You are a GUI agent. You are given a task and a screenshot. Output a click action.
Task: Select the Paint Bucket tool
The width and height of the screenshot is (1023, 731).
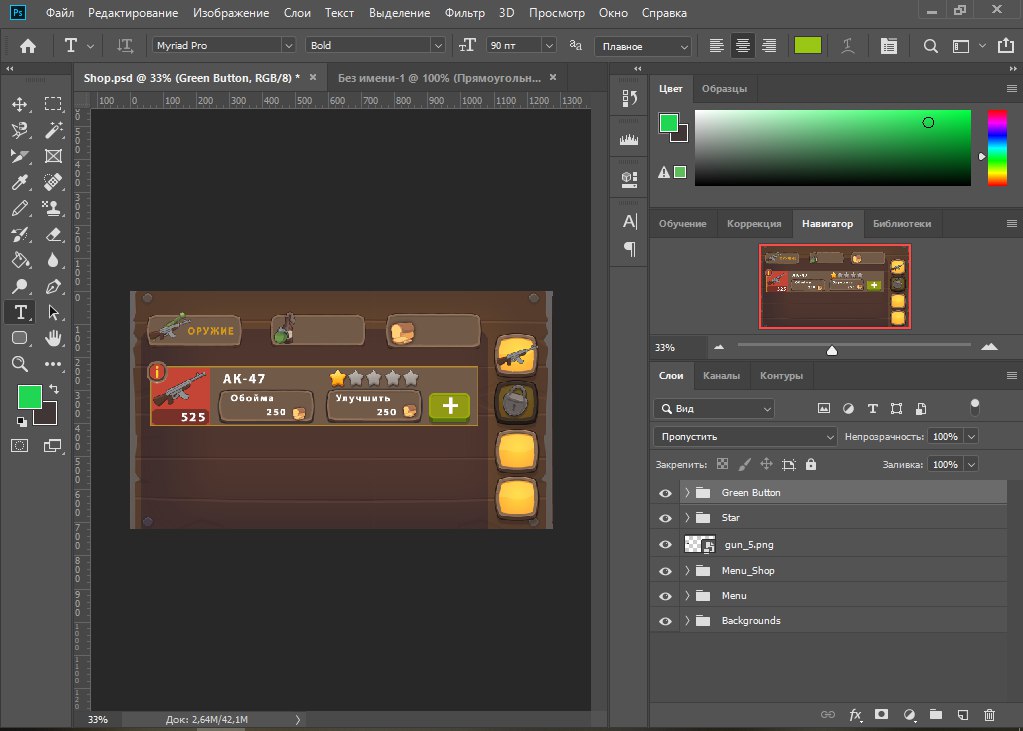[20, 260]
